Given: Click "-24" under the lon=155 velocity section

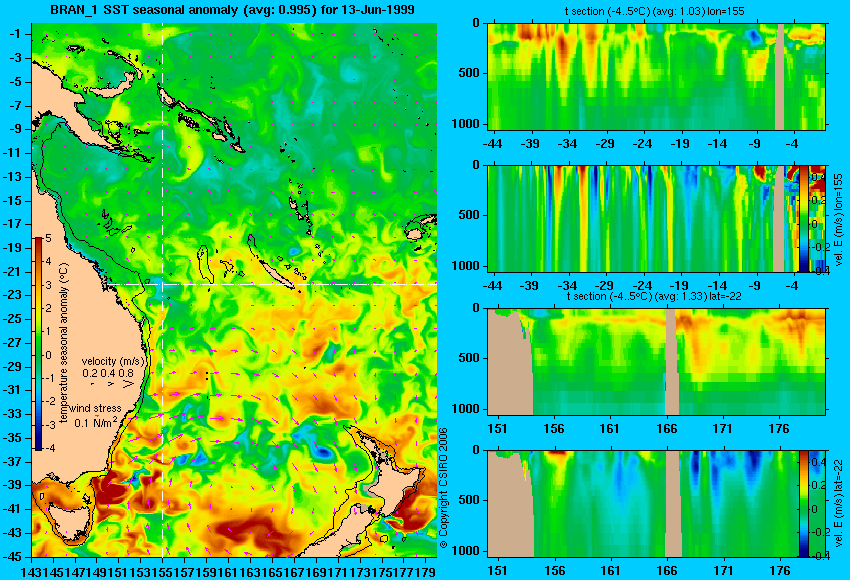Looking at the screenshot, I should click(642, 286).
